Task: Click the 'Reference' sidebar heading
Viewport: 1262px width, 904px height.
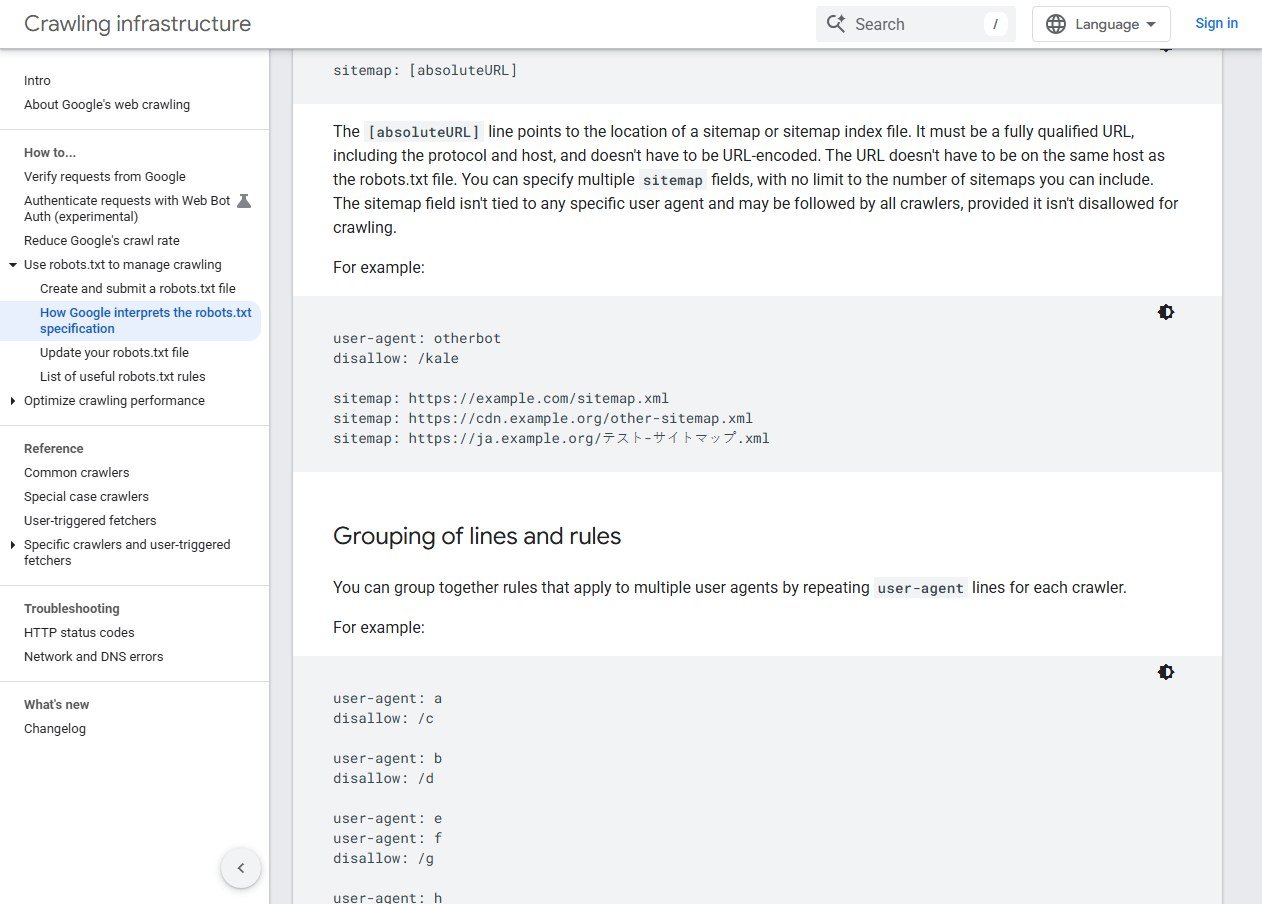Action: (54, 449)
